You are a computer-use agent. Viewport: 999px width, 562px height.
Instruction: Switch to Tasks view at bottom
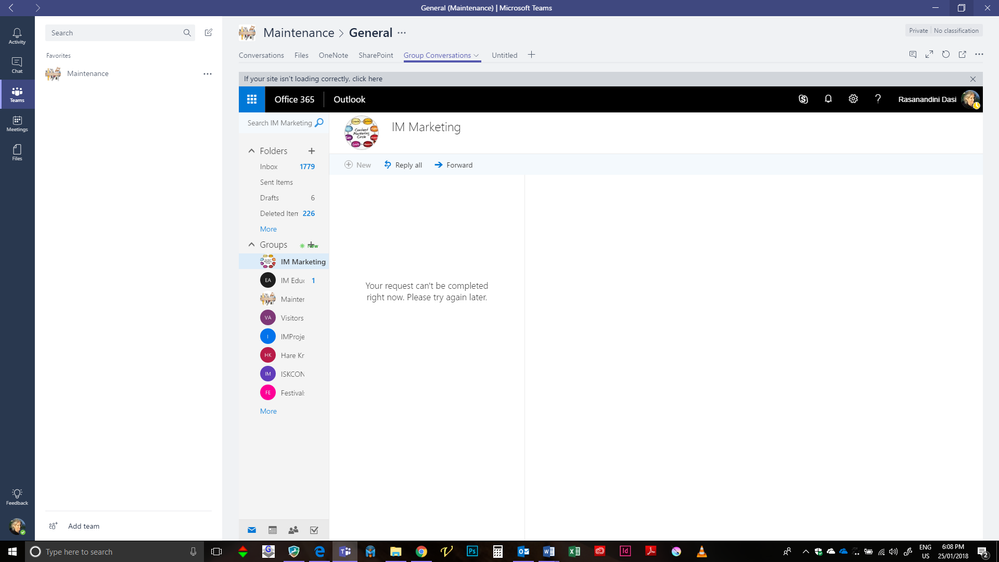(x=314, y=530)
